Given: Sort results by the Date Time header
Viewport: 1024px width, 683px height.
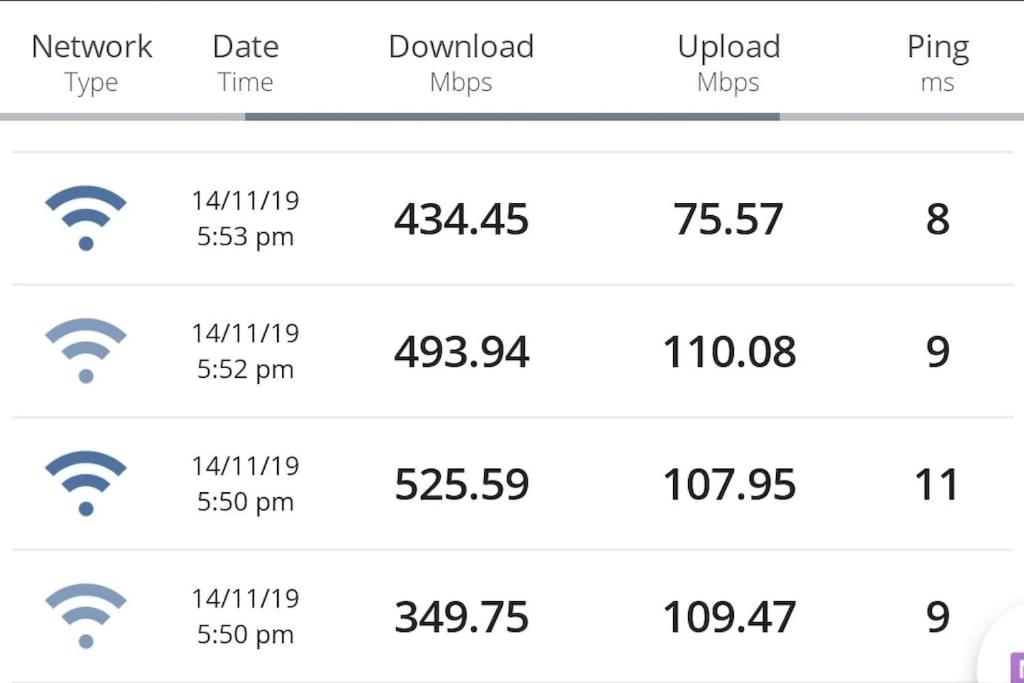Looking at the screenshot, I should 245,62.
